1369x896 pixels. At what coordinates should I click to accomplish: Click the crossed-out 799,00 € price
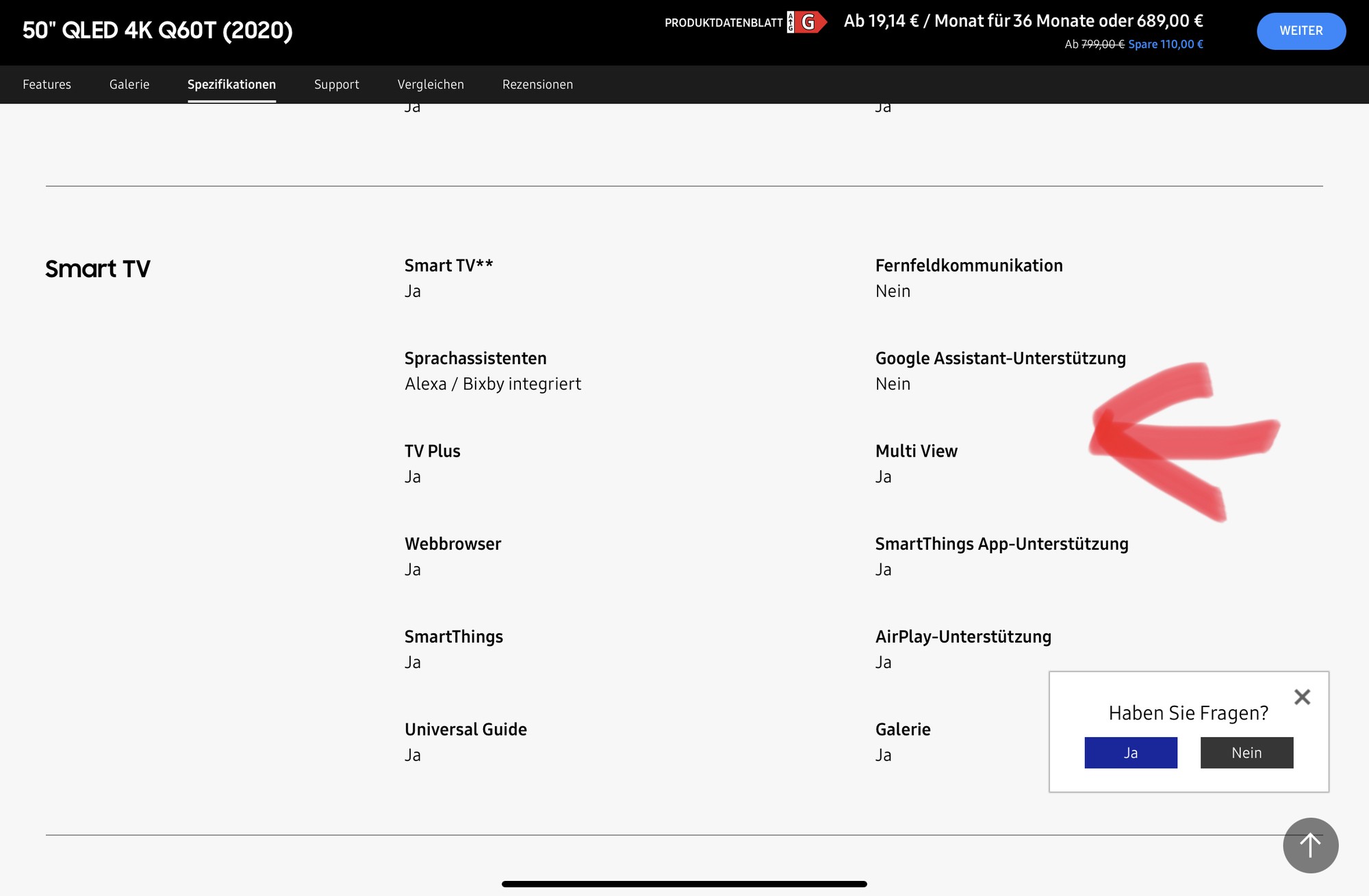(1103, 44)
